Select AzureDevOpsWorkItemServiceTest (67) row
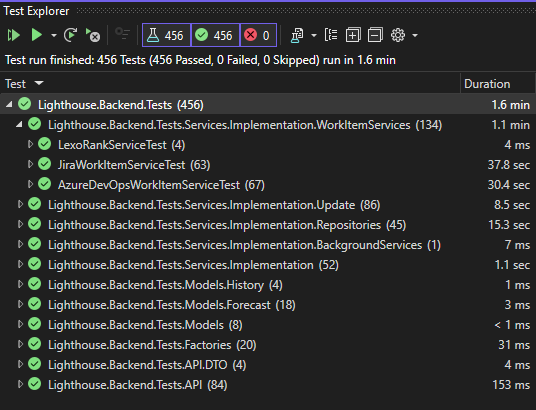This screenshot has height=410, width=536. (268, 185)
